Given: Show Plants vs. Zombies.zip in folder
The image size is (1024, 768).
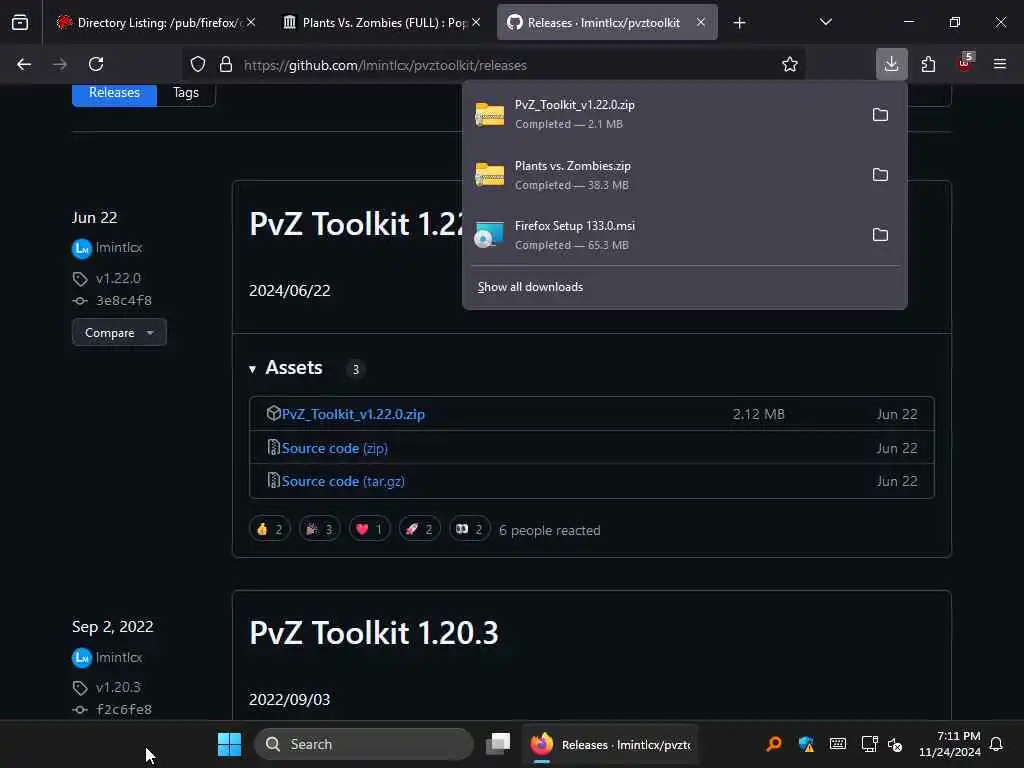Looking at the screenshot, I should coord(880,175).
